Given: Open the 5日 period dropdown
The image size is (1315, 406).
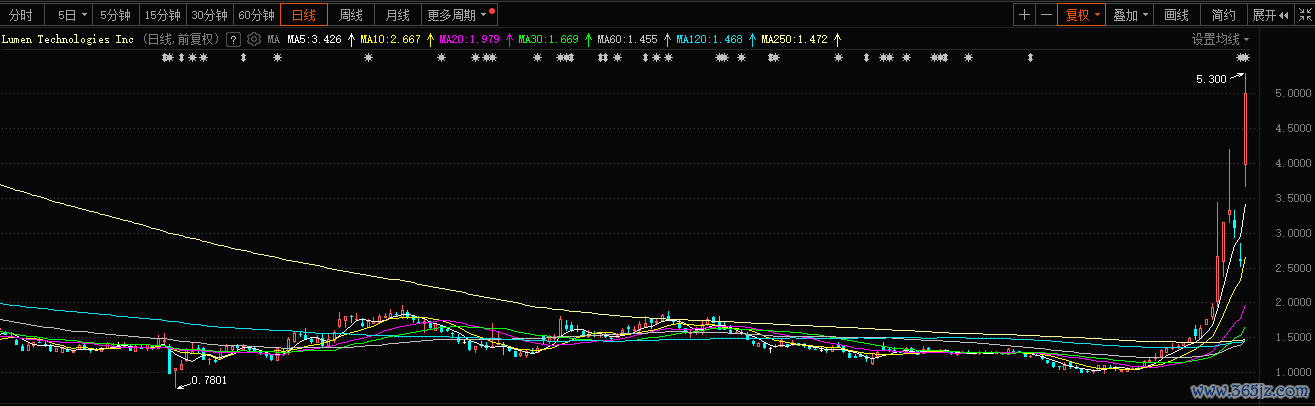Looking at the screenshot, I should [73, 15].
